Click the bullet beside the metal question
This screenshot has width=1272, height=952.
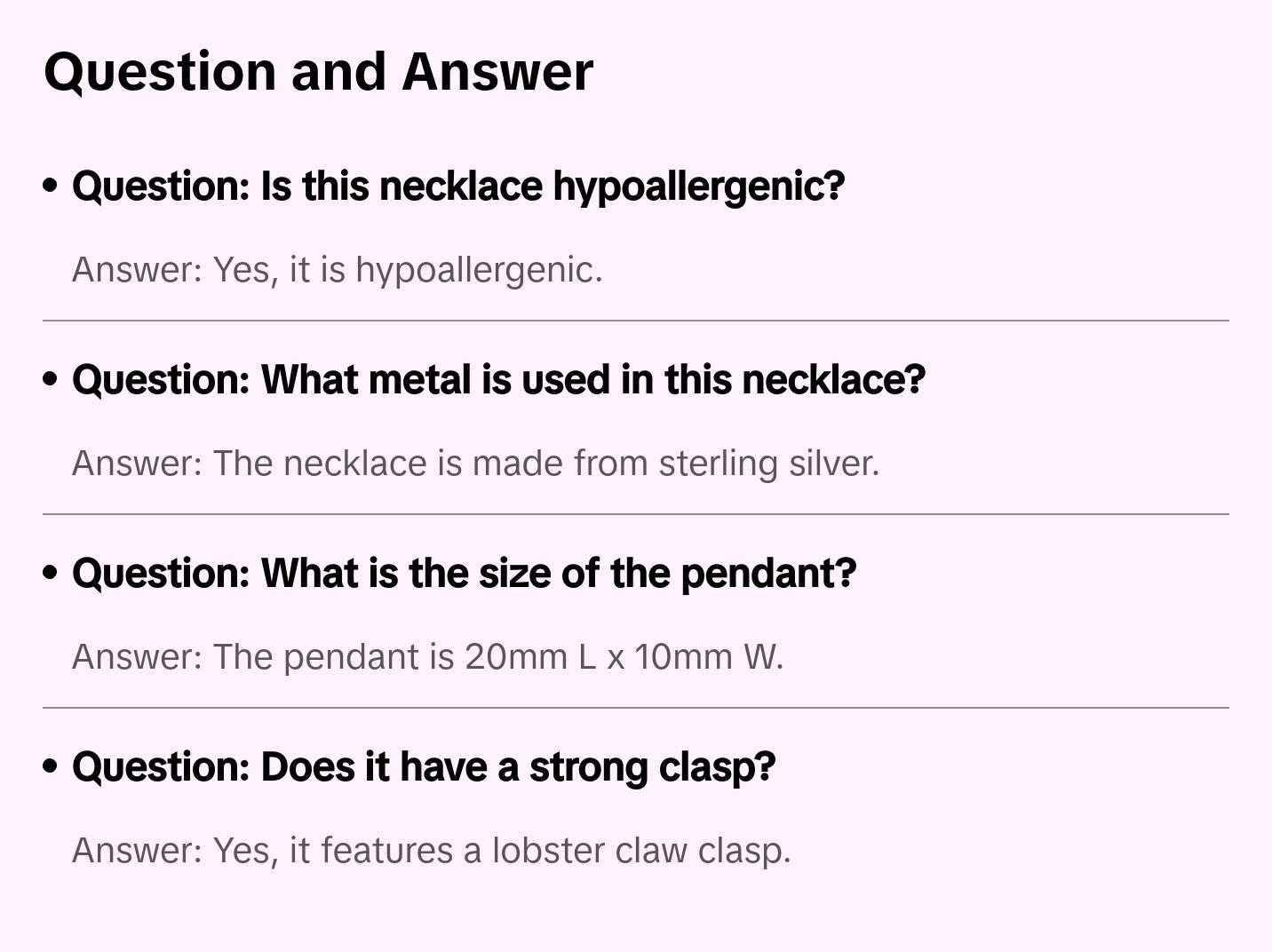tap(51, 380)
